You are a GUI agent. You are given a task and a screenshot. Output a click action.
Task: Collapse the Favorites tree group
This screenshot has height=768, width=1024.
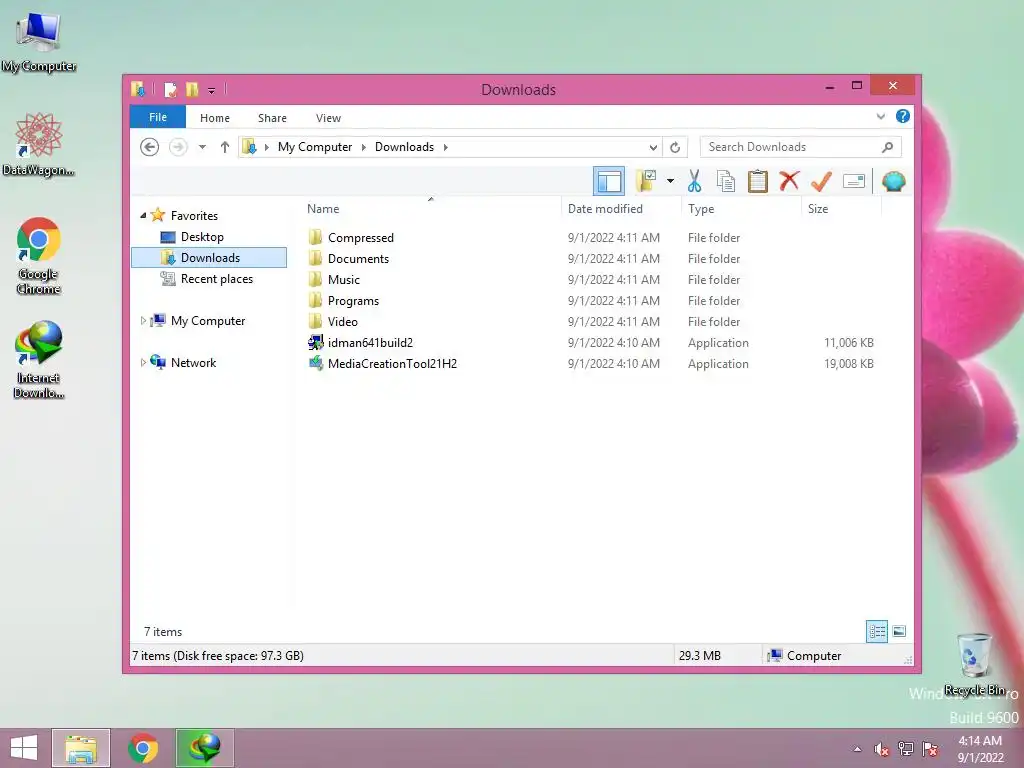(x=143, y=215)
